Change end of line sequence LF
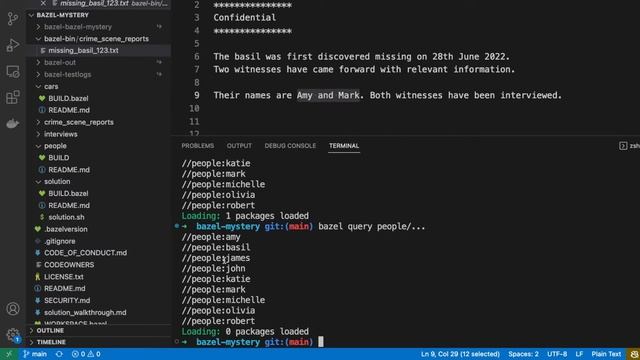Viewport: 640px width, 360px height. 579,354
